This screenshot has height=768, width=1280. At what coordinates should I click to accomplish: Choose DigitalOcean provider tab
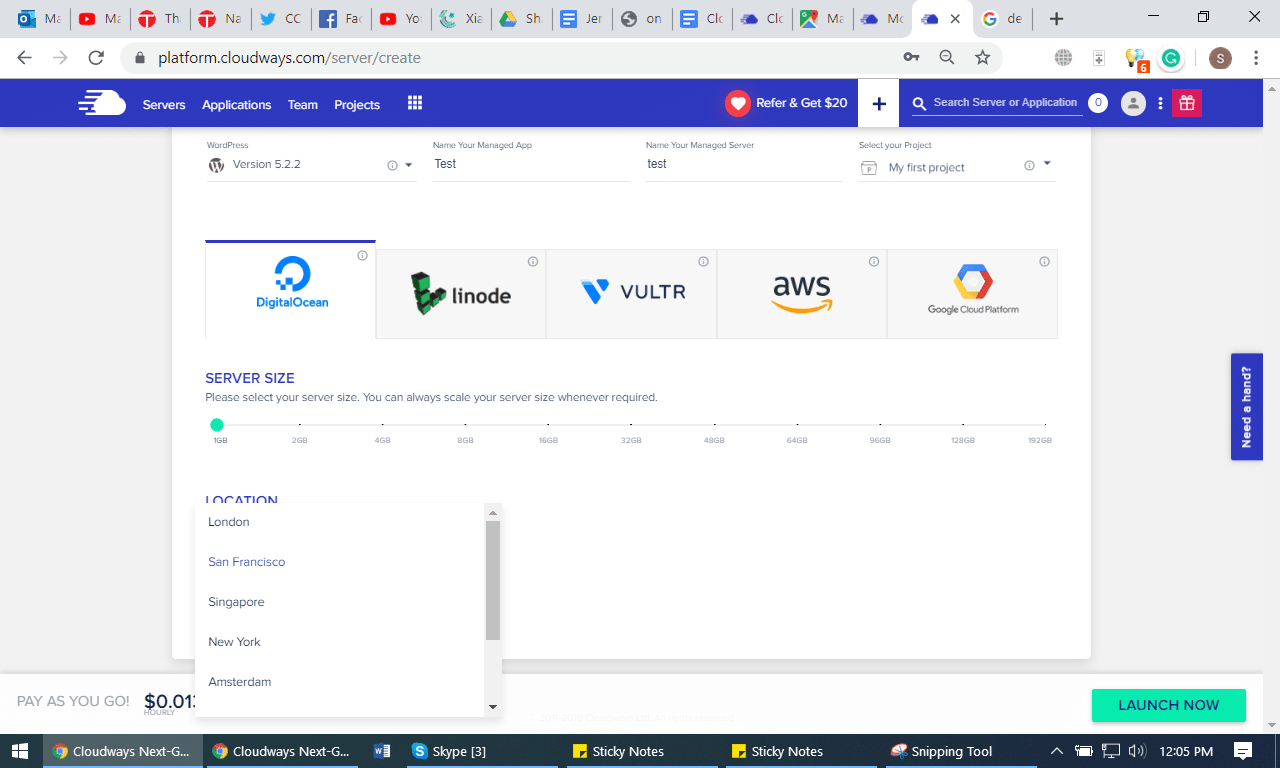(x=291, y=289)
